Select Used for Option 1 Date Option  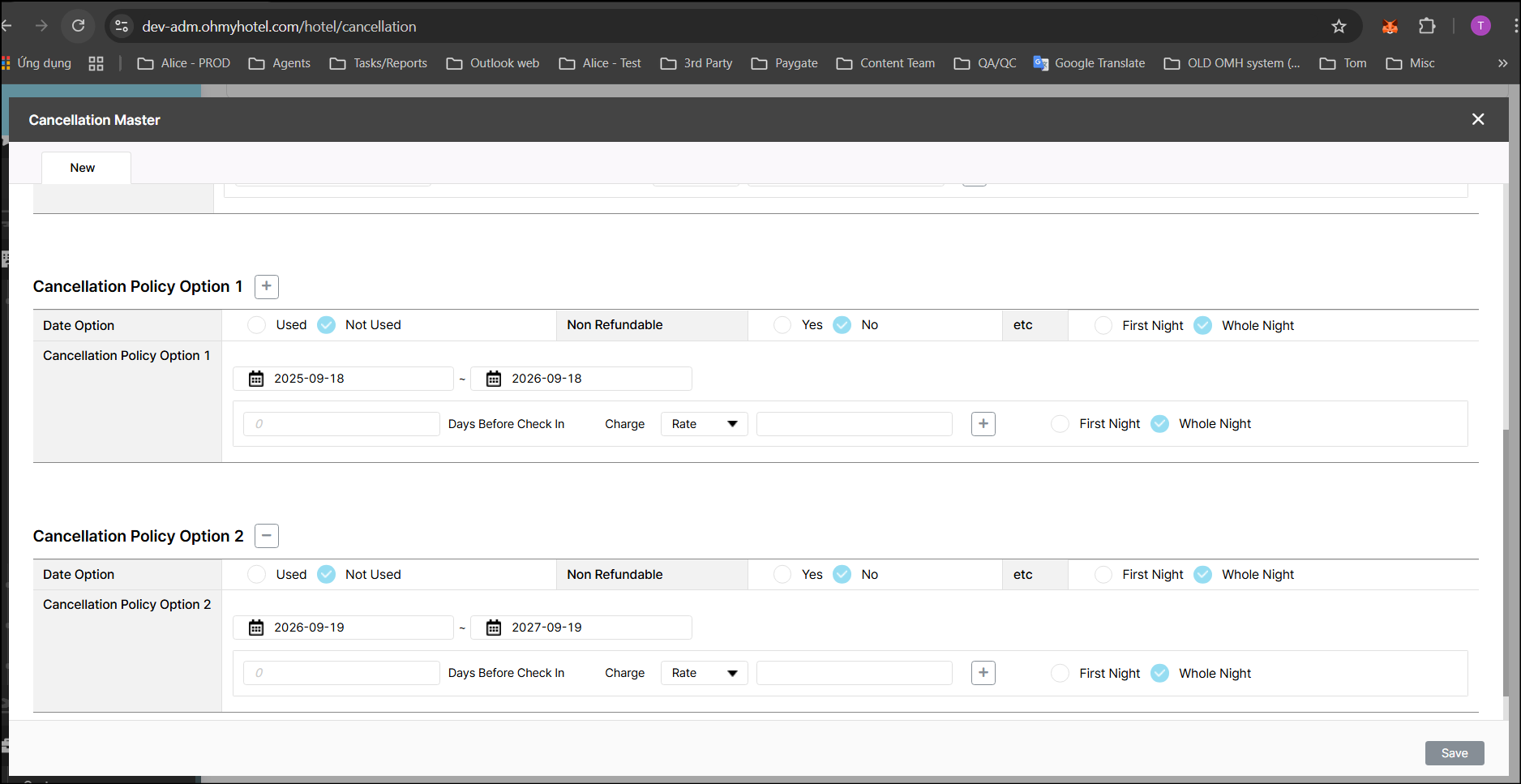(x=257, y=325)
